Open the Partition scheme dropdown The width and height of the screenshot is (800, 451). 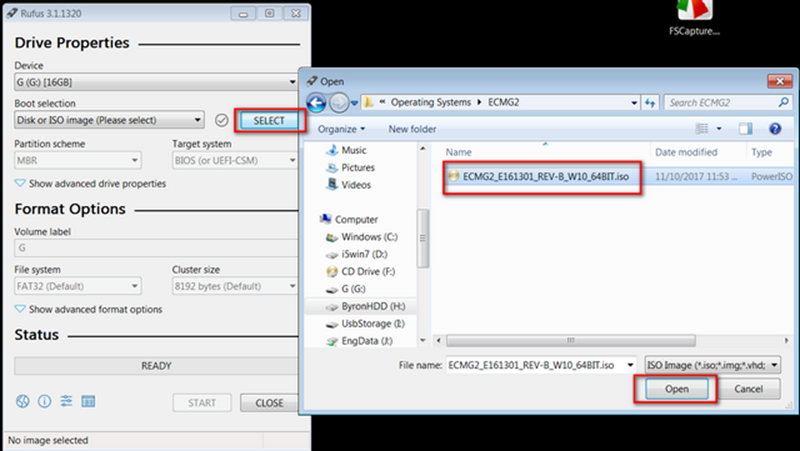pyautogui.click(x=78, y=160)
